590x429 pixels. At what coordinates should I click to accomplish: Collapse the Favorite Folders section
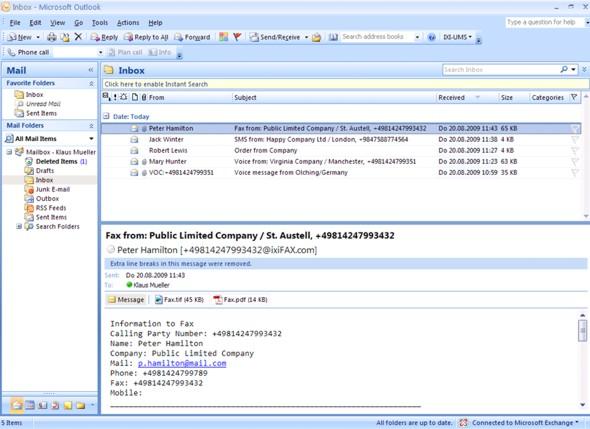pos(91,83)
